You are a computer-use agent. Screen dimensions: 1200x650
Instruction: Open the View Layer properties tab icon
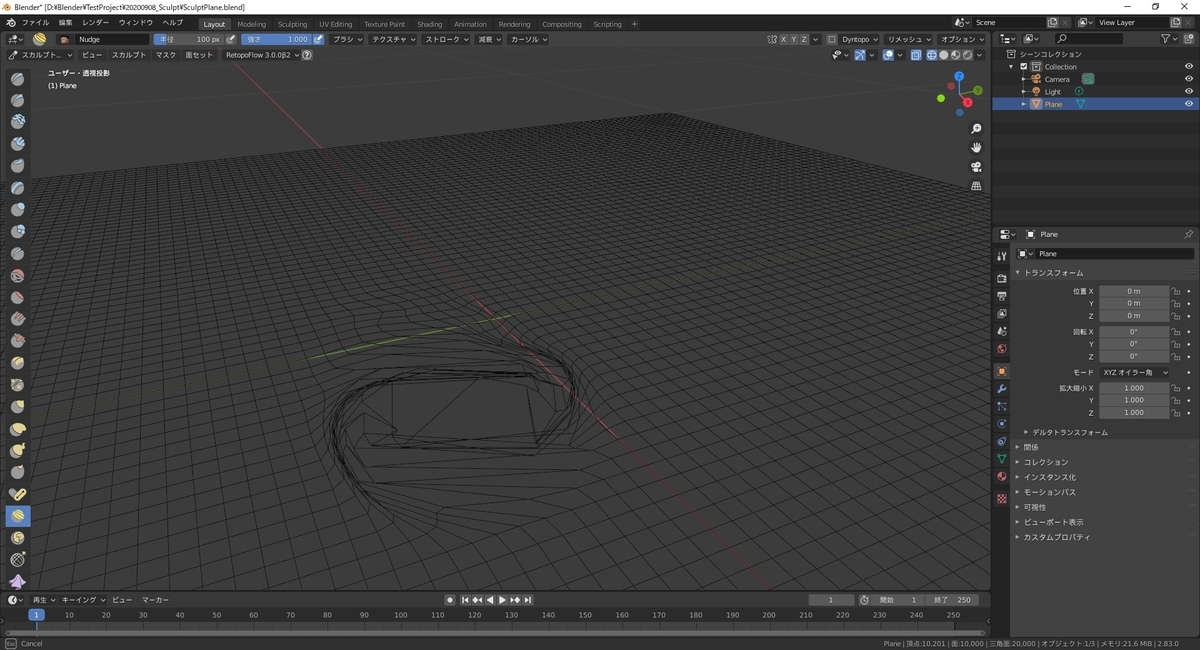[1001, 313]
